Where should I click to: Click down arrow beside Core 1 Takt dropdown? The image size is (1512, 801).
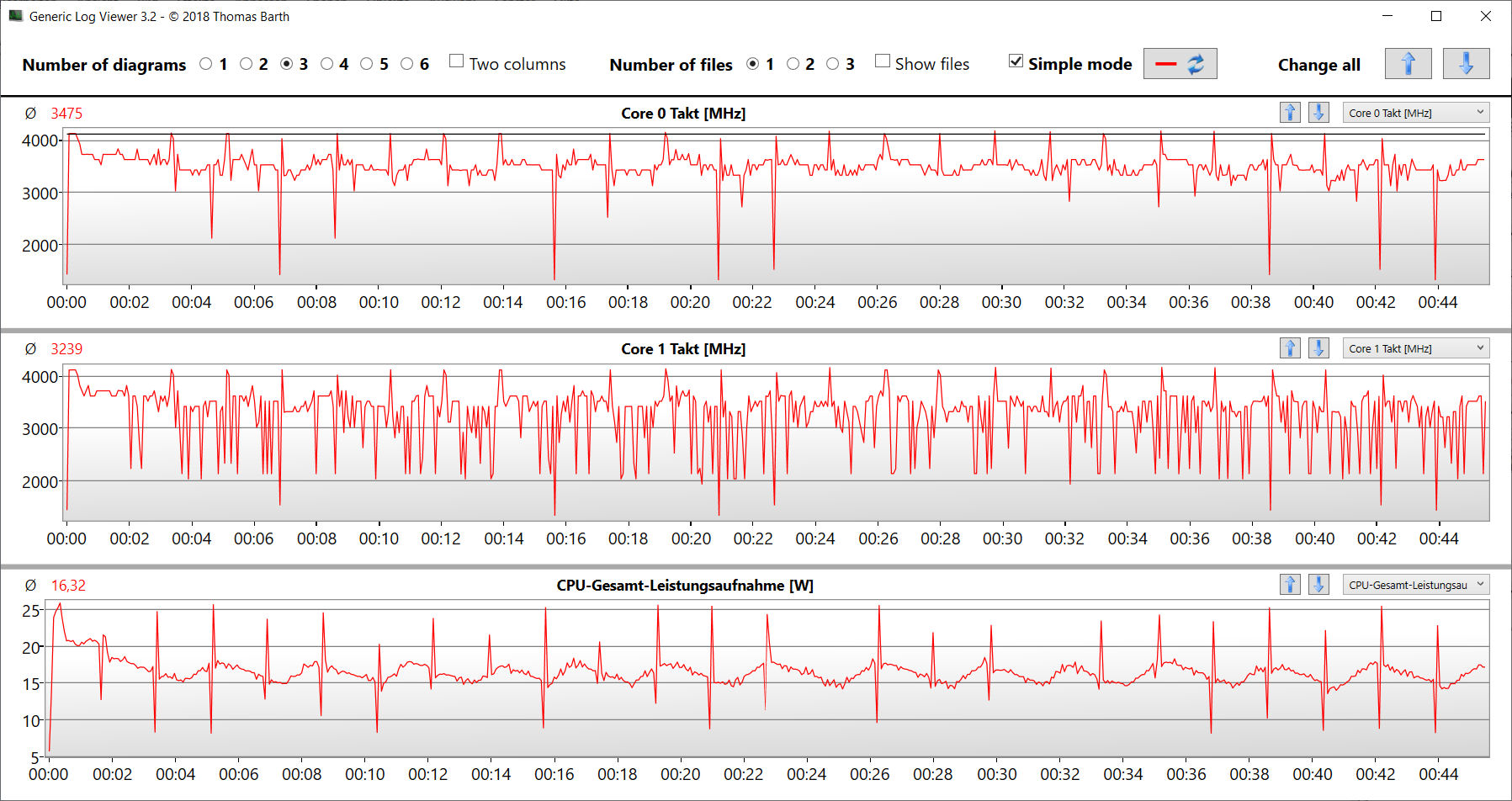point(1318,348)
